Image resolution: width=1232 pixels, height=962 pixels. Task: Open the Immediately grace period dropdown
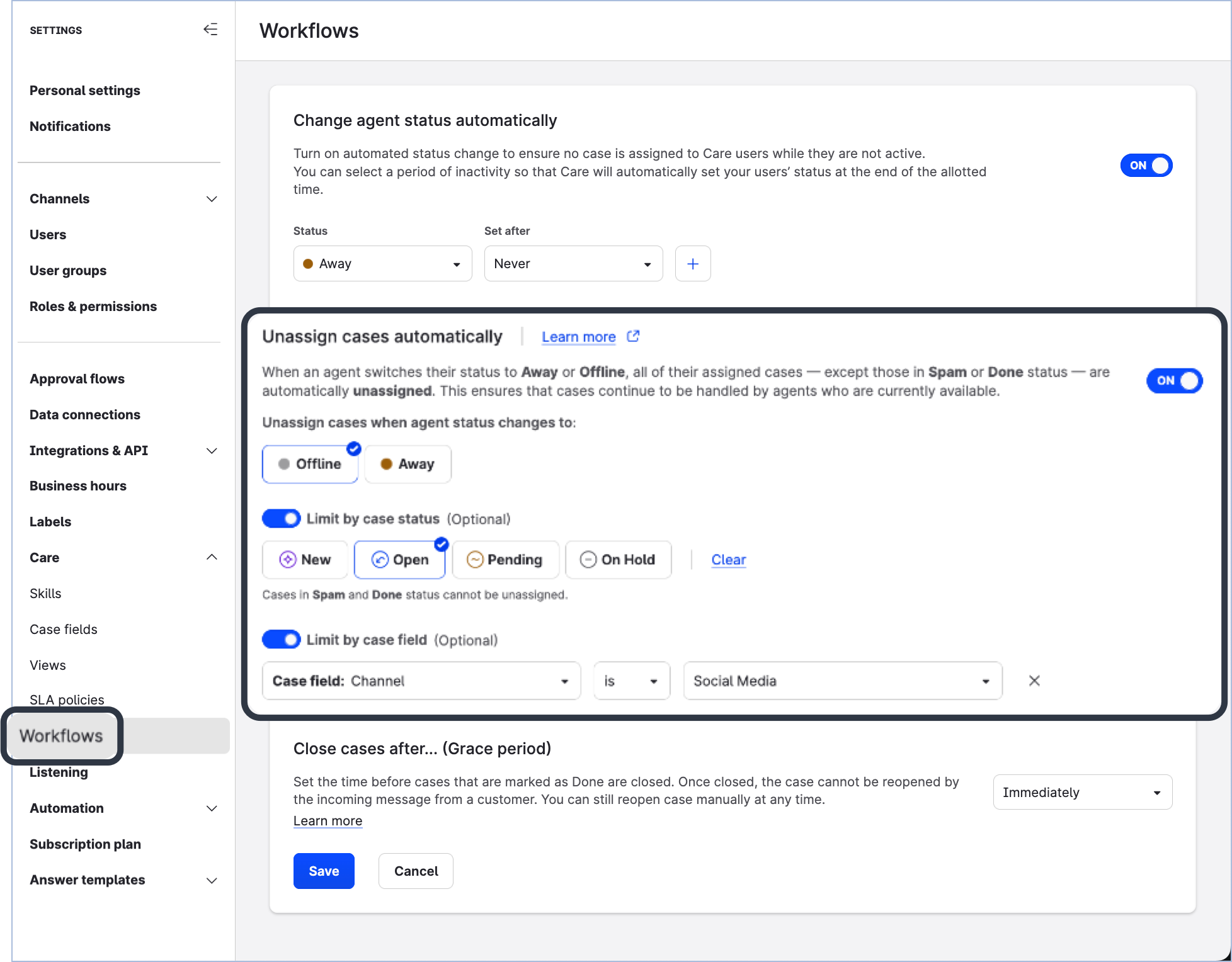coord(1081,792)
